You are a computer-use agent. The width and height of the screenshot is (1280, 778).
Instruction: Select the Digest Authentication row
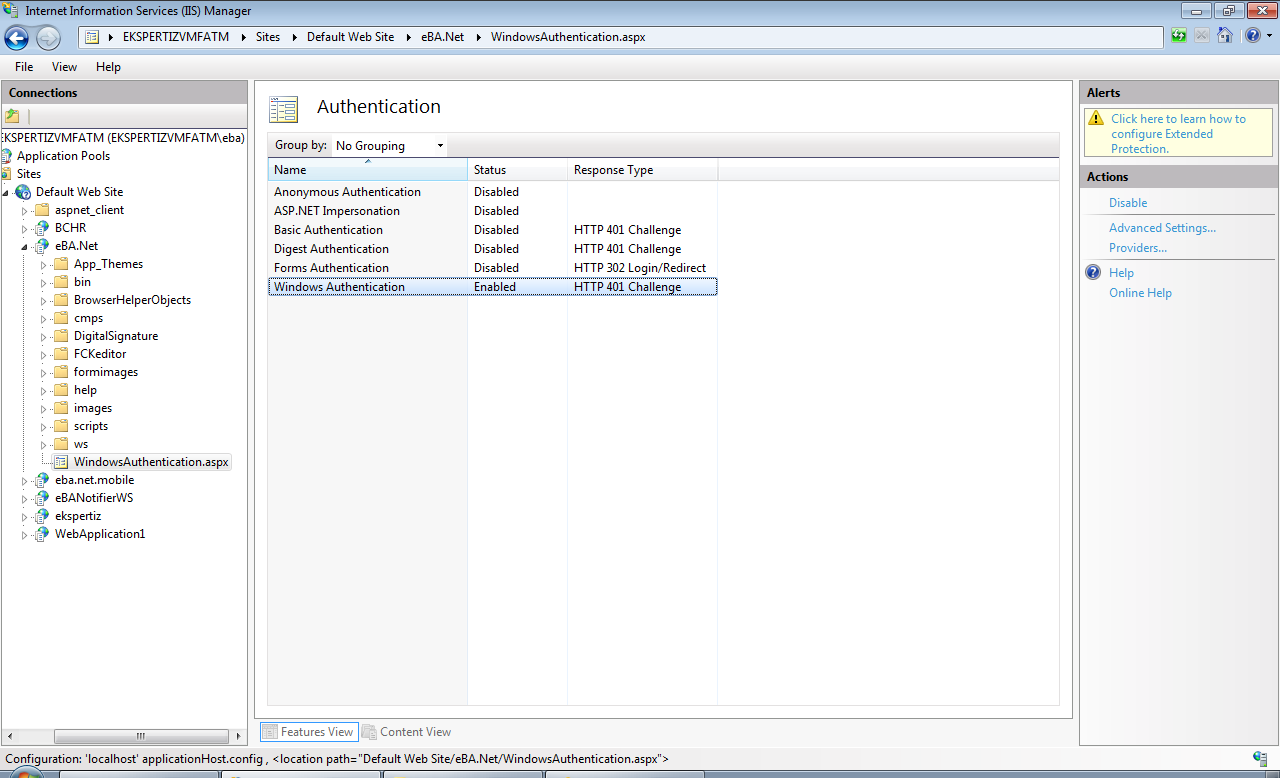pos(492,249)
